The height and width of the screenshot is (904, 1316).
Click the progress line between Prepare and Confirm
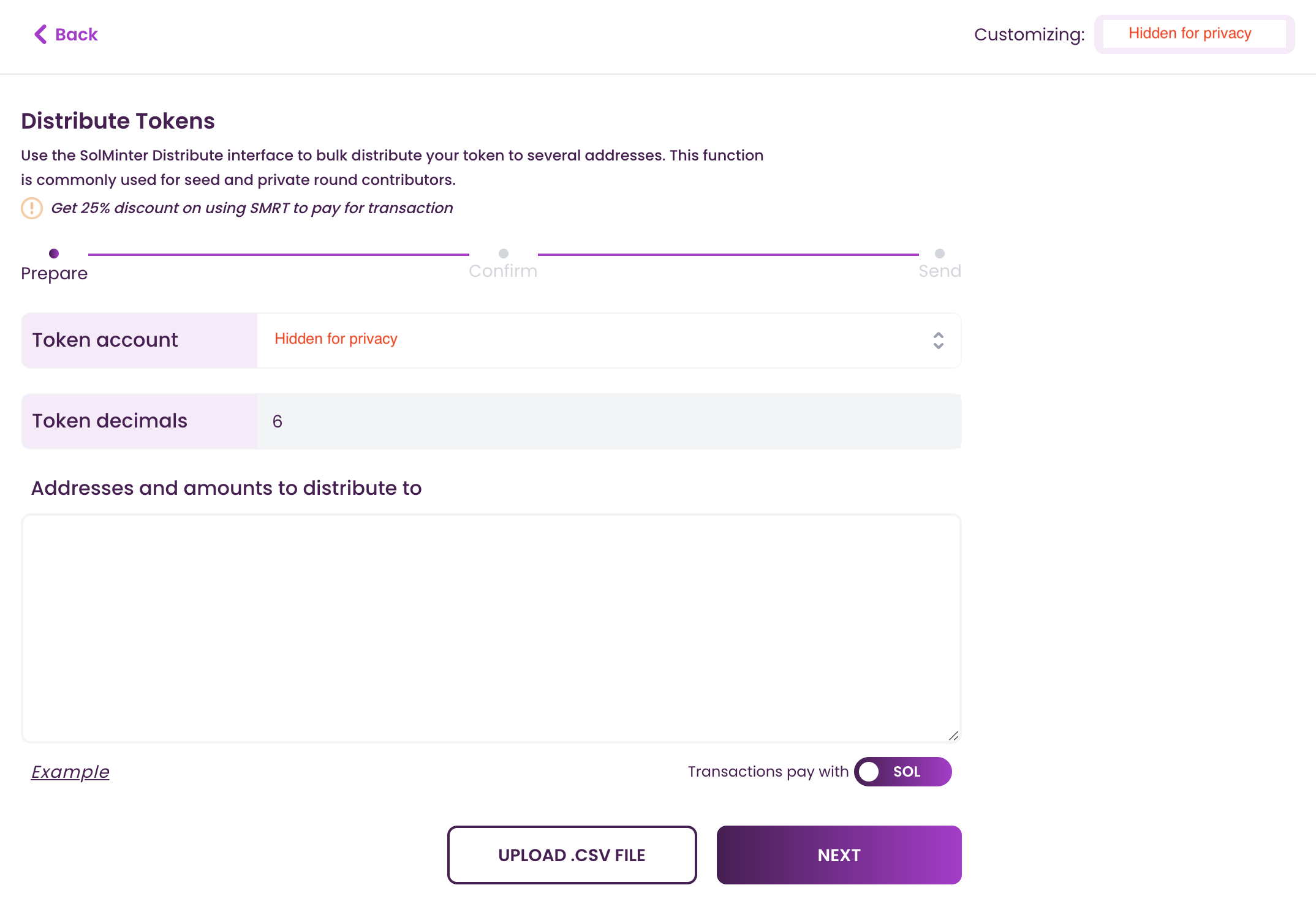(279, 254)
